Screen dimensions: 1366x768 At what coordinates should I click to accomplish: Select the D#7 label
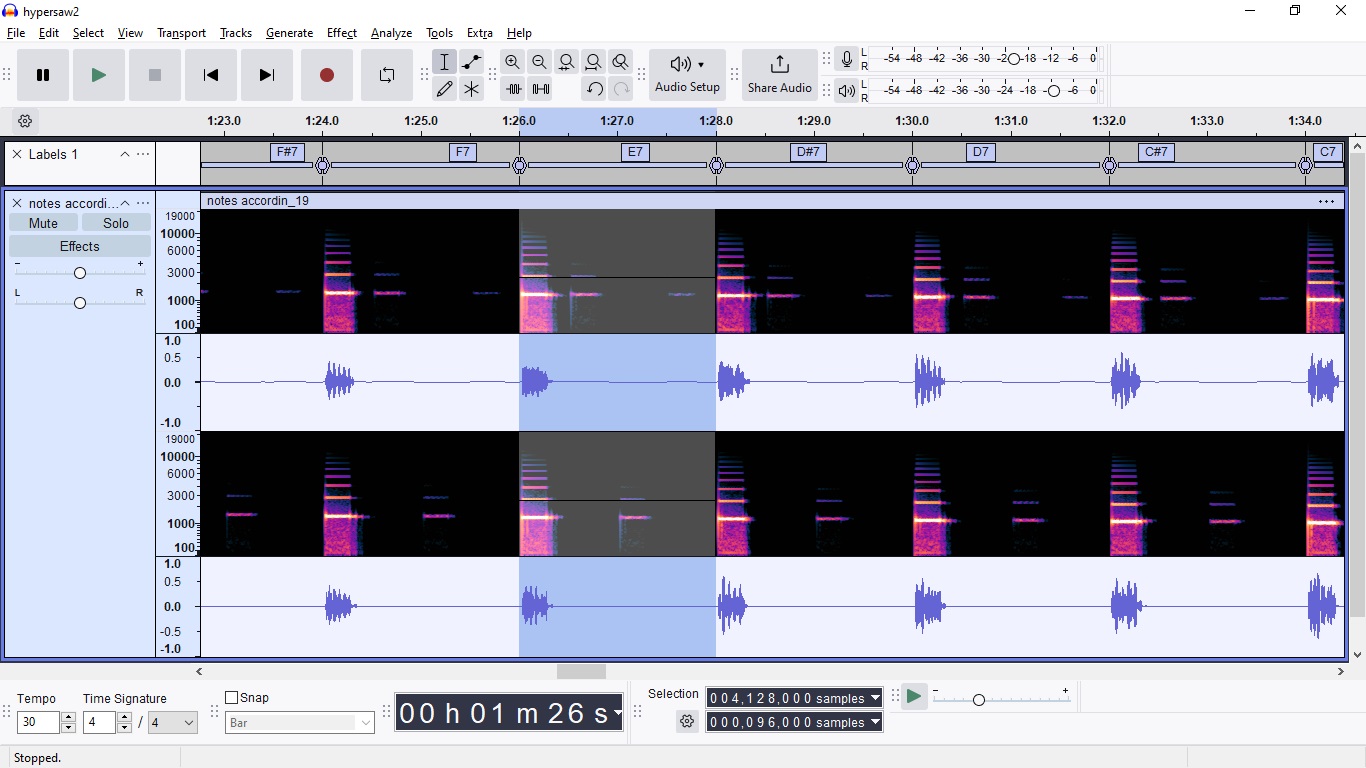click(807, 152)
